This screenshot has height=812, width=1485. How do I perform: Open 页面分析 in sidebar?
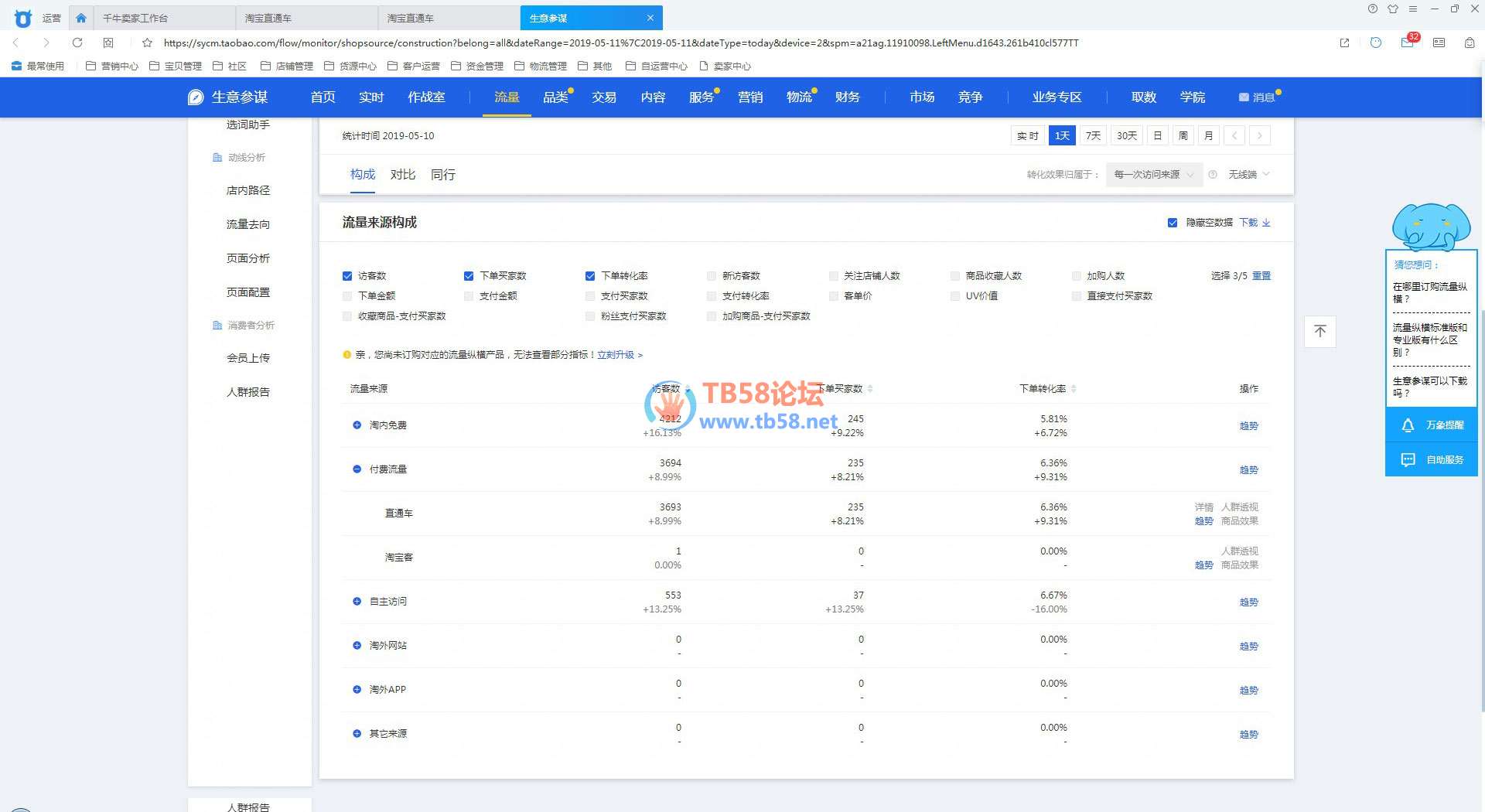248,258
